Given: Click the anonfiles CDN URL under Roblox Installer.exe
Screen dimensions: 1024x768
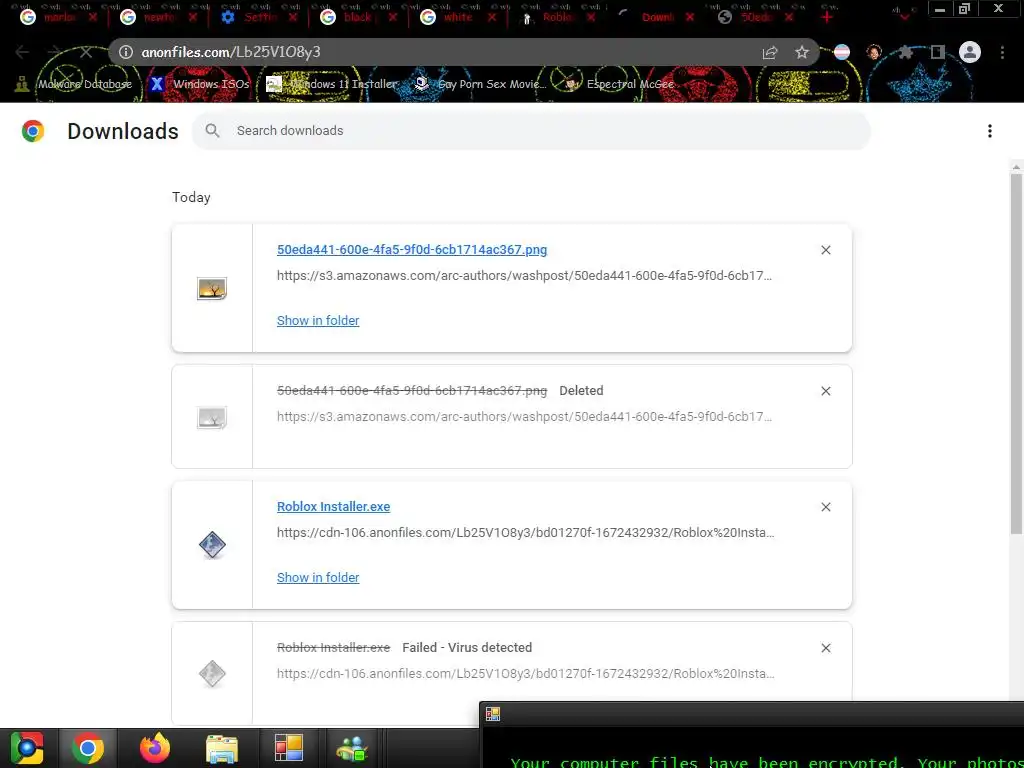Looking at the screenshot, I should pos(526,533).
